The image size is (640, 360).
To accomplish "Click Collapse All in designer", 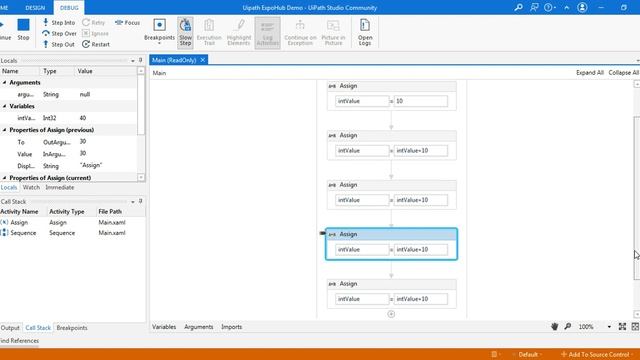I will click(x=623, y=73).
